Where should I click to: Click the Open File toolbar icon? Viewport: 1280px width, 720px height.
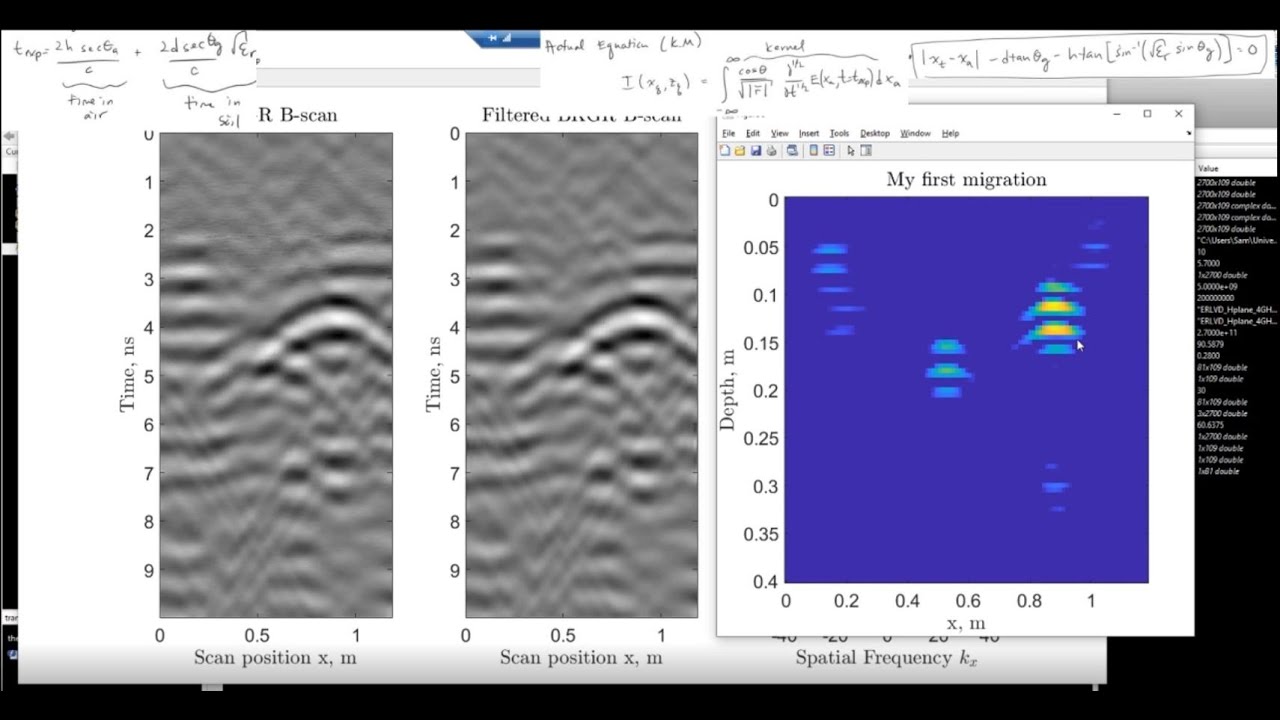point(740,150)
